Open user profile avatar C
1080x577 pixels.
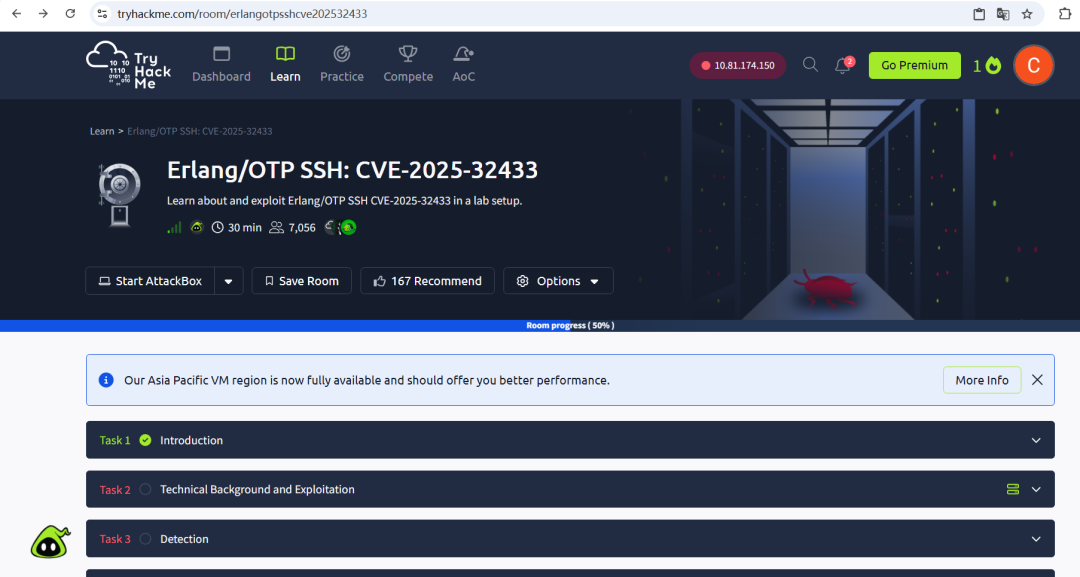[1033, 65]
